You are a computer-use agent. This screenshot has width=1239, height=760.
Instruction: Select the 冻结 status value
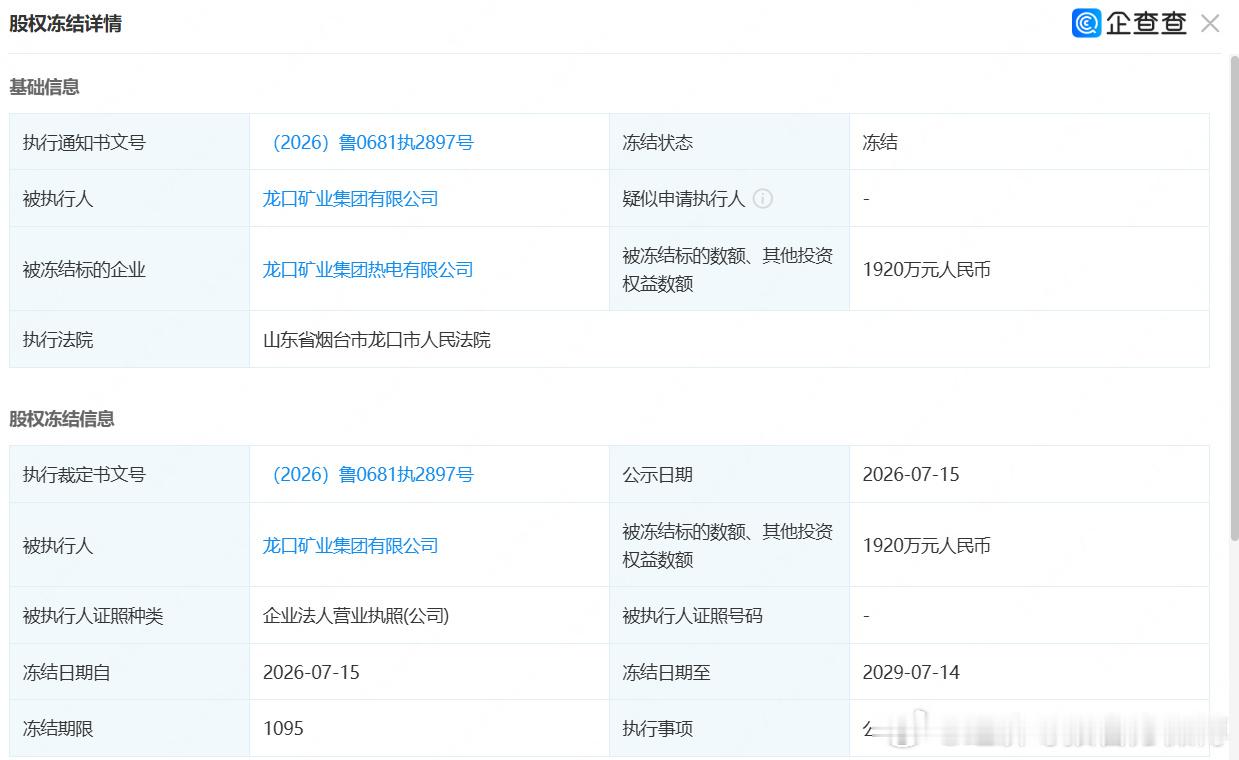(880, 143)
